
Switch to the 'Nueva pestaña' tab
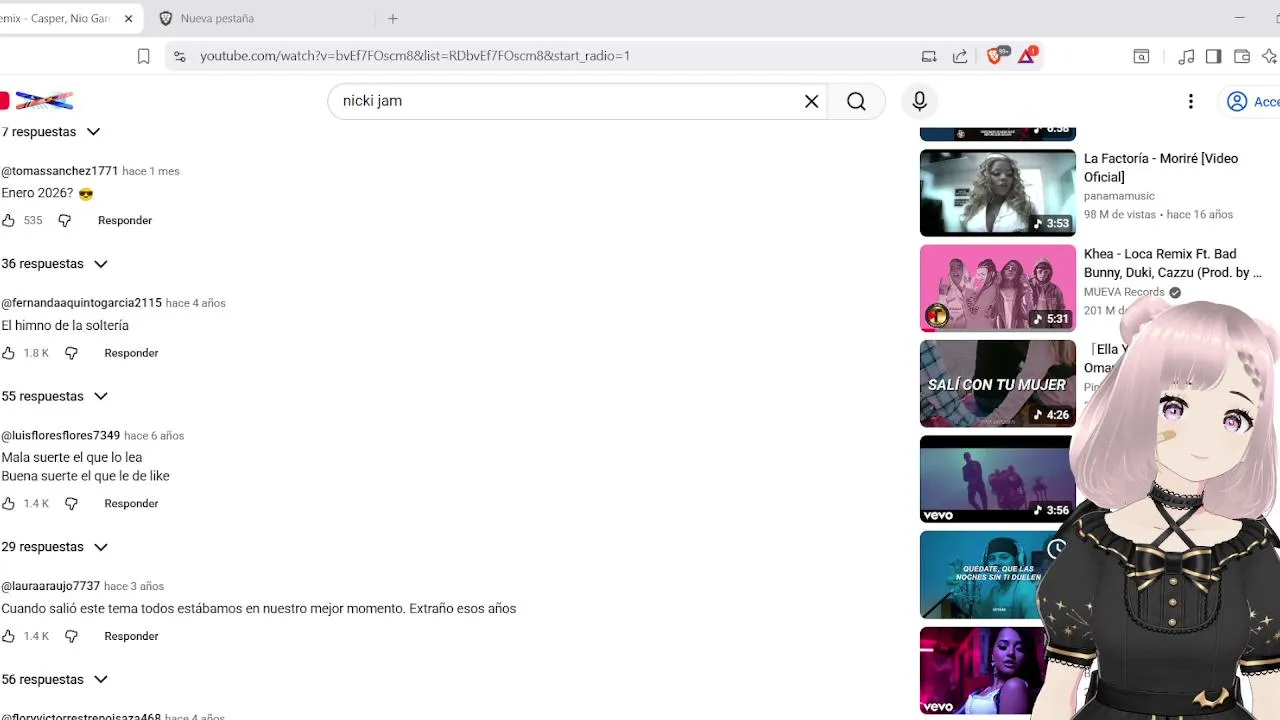tap(262, 18)
